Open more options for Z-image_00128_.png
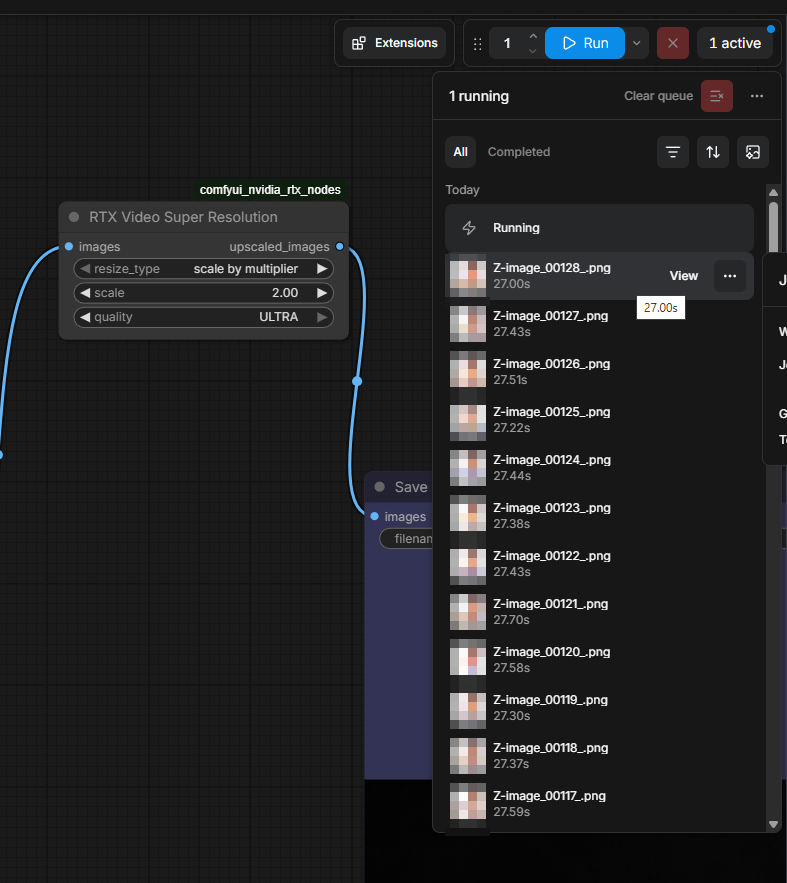787x883 pixels. (x=730, y=275)
